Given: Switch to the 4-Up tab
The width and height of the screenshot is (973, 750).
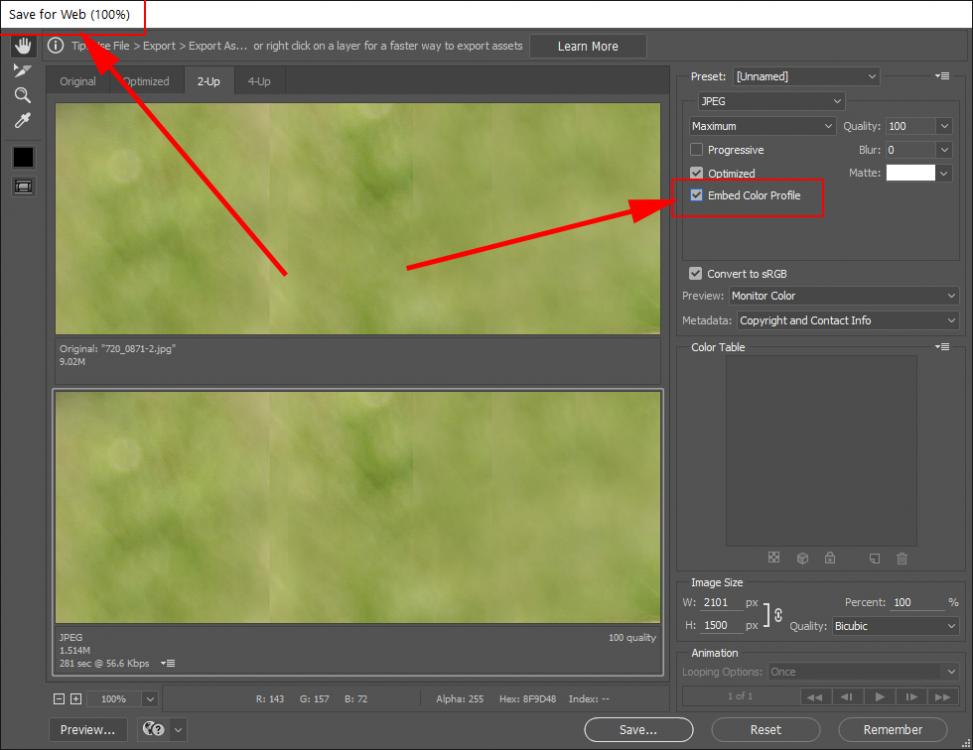Looking at the screenshot, I should tap(259, 82).
